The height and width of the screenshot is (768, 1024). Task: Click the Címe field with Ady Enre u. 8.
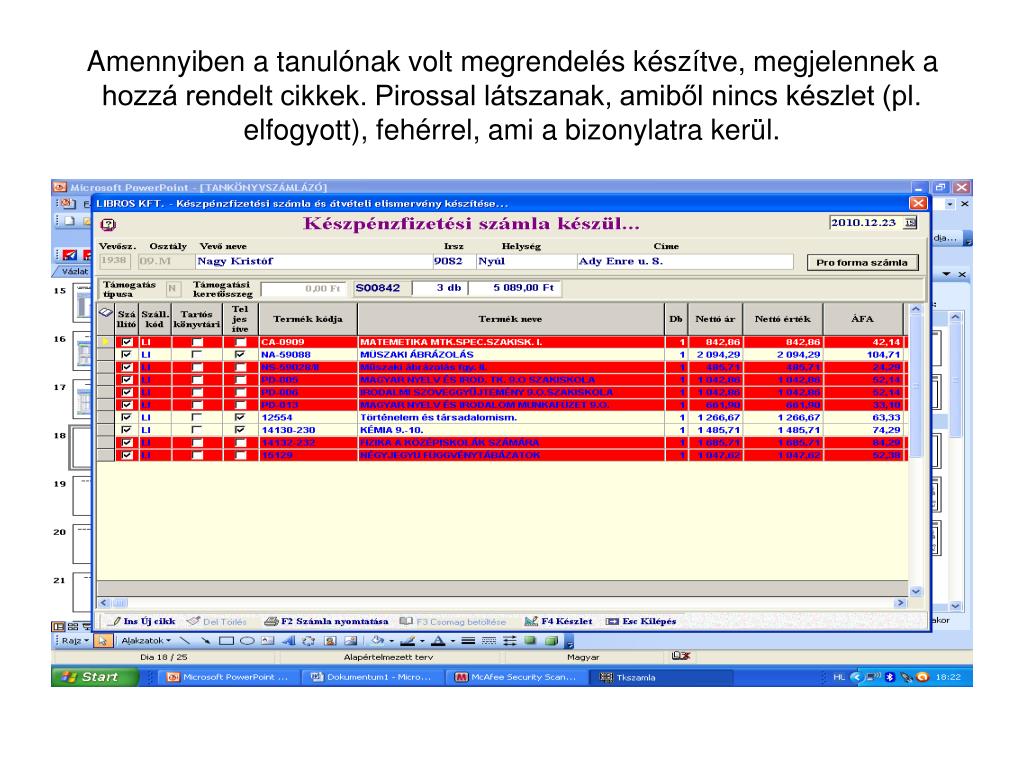(685, 261)
